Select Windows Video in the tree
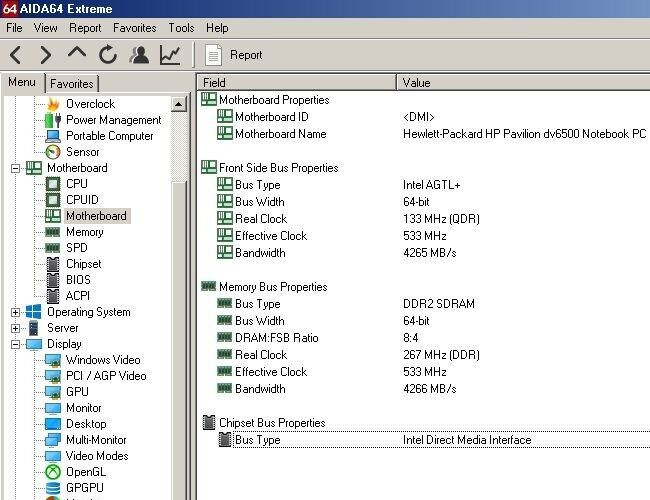This screenshot has width=650, height=500. click(x=103, y=360)
